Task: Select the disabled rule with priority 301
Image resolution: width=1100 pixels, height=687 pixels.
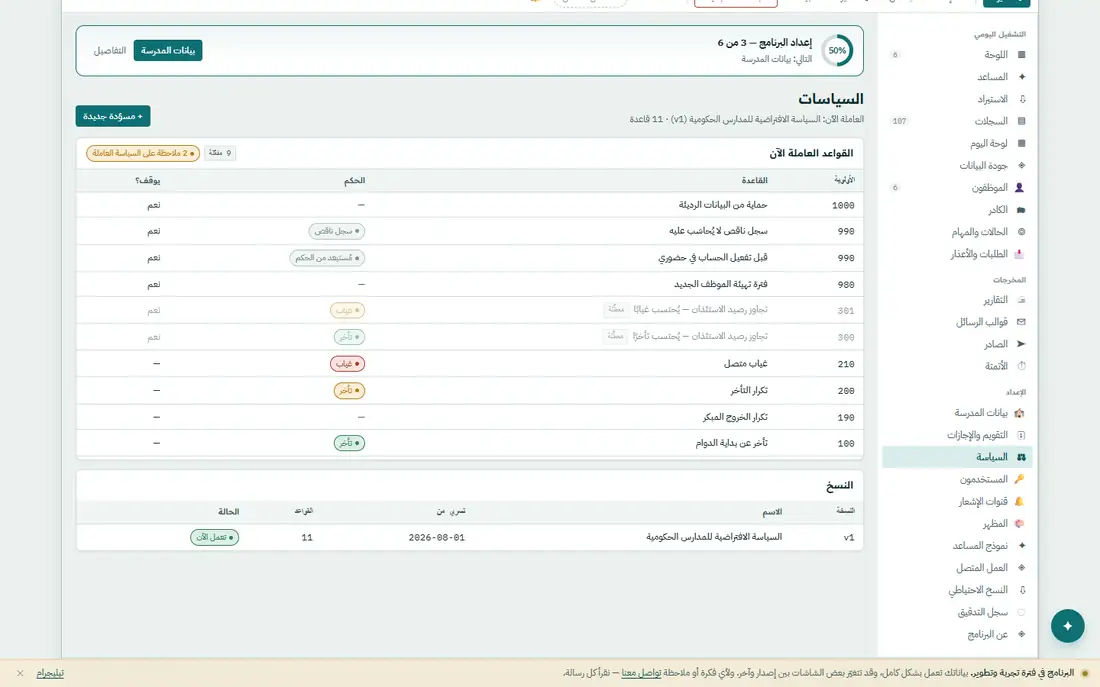Action: (x=469, y=310)
